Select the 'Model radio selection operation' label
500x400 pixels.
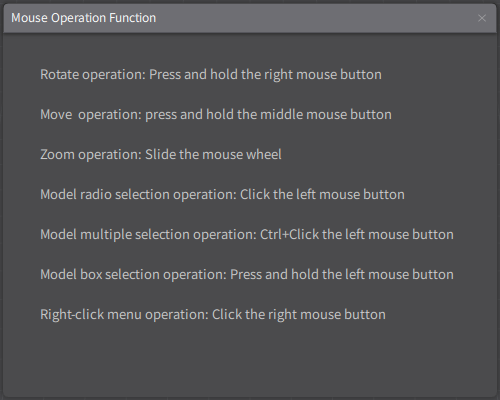coord(138,195)
